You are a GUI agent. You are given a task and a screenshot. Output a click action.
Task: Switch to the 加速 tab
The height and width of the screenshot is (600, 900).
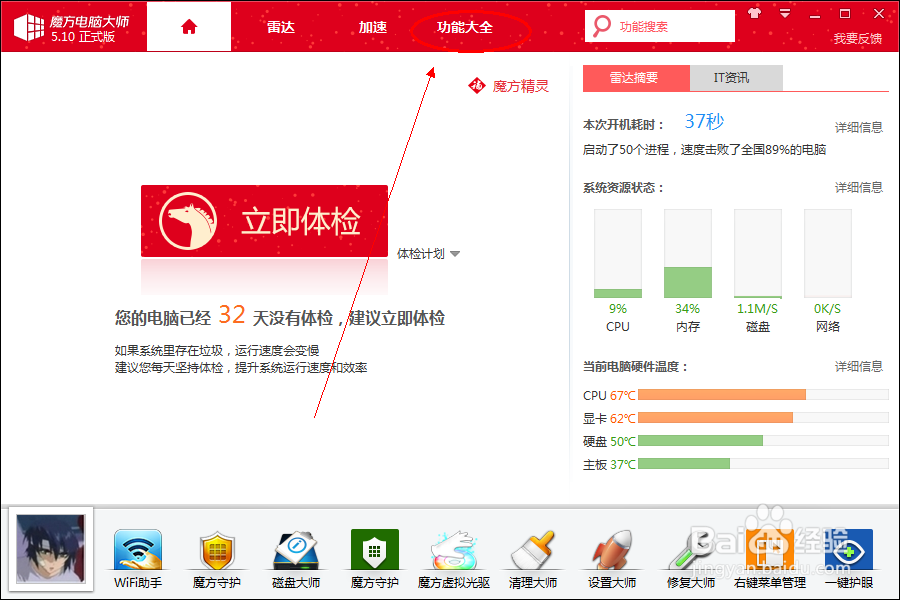click(373, 27)
